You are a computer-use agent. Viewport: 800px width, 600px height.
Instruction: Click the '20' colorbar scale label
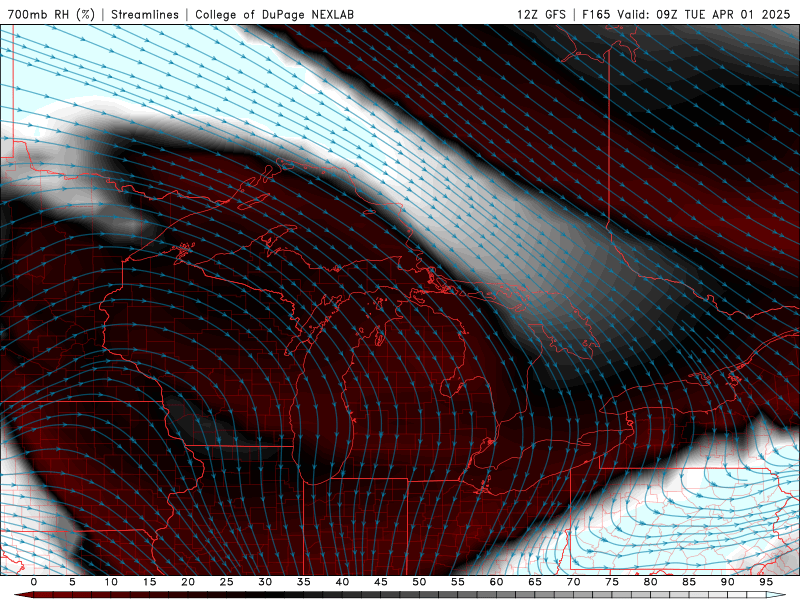188,582
